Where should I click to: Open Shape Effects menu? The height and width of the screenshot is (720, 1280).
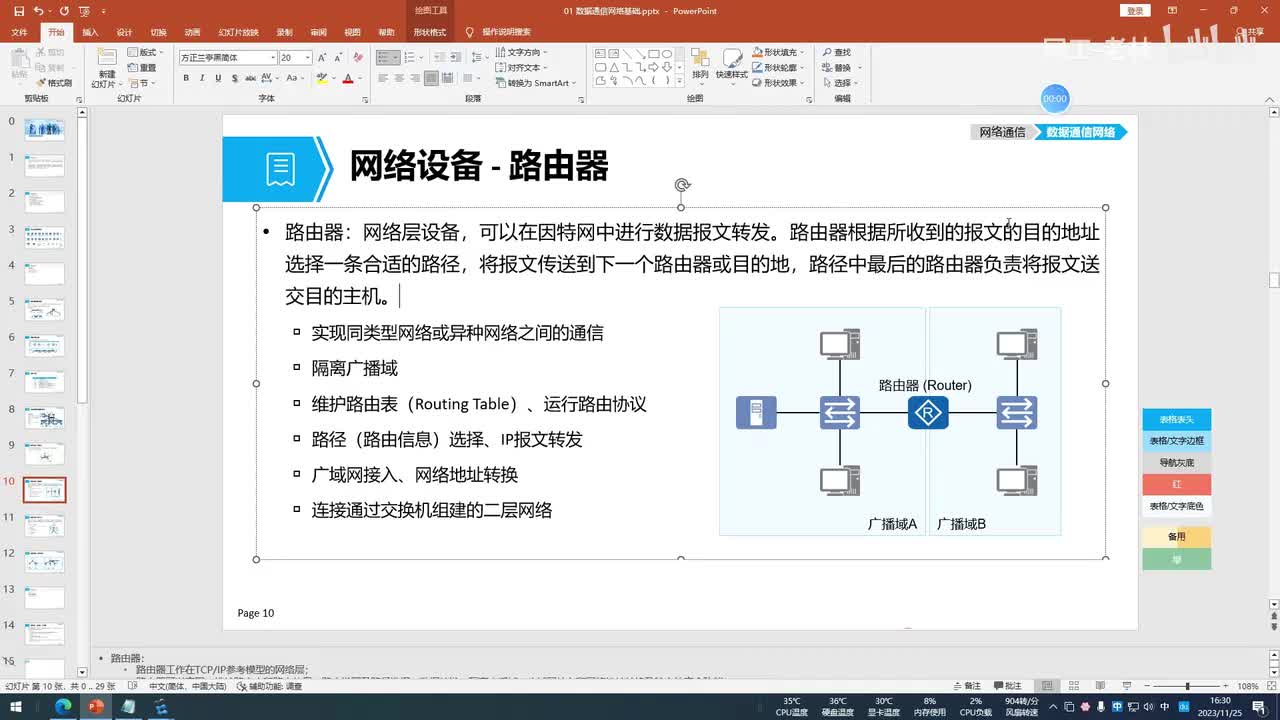778,83
